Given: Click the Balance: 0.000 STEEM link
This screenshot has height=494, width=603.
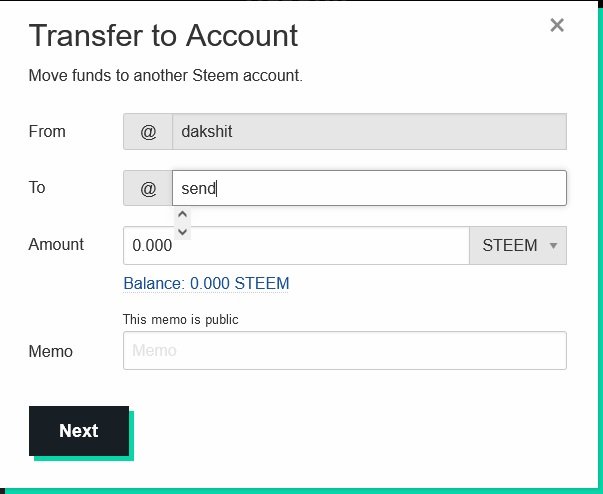Looking at the screenshot, I should 206,283.
